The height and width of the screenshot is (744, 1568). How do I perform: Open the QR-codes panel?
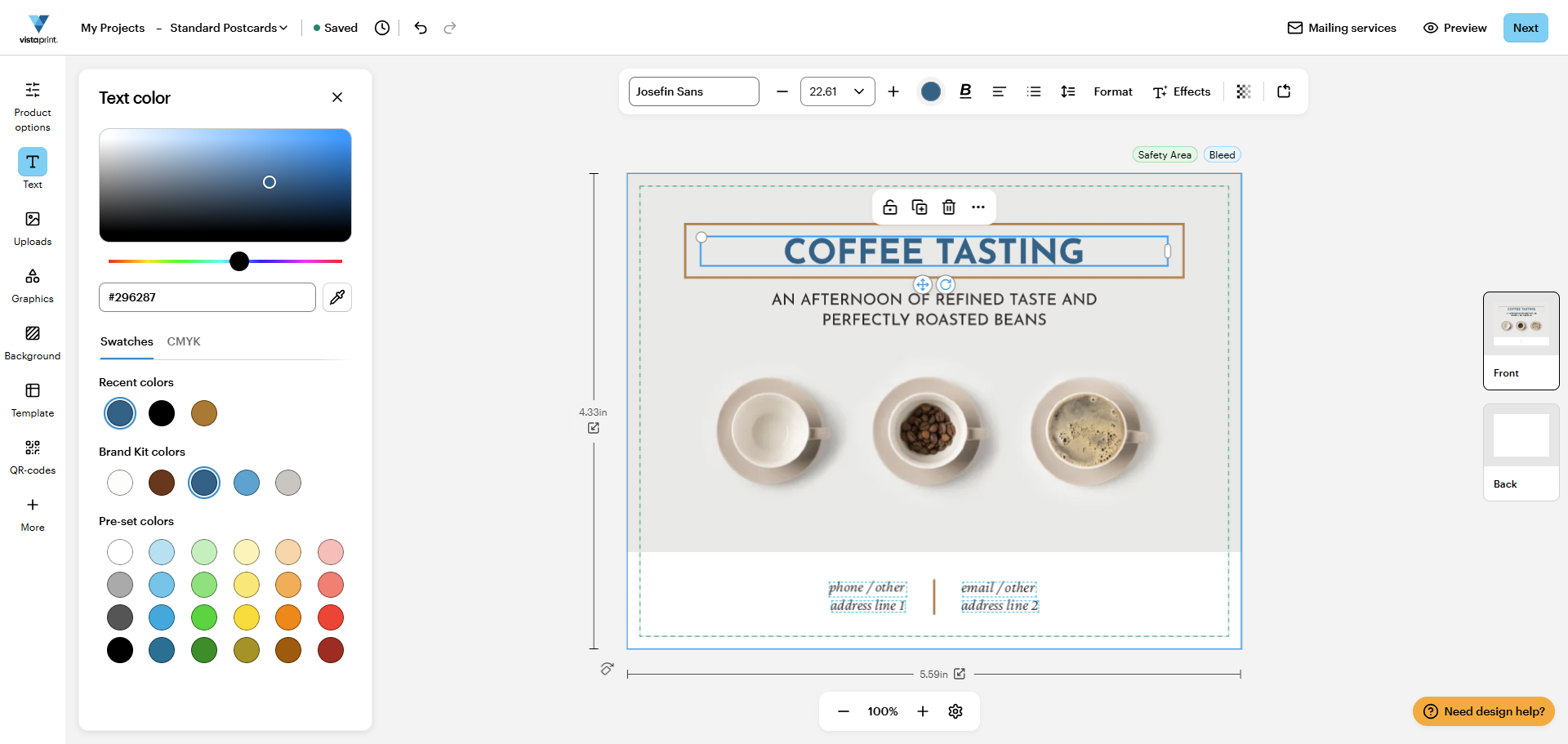point(33,457)
